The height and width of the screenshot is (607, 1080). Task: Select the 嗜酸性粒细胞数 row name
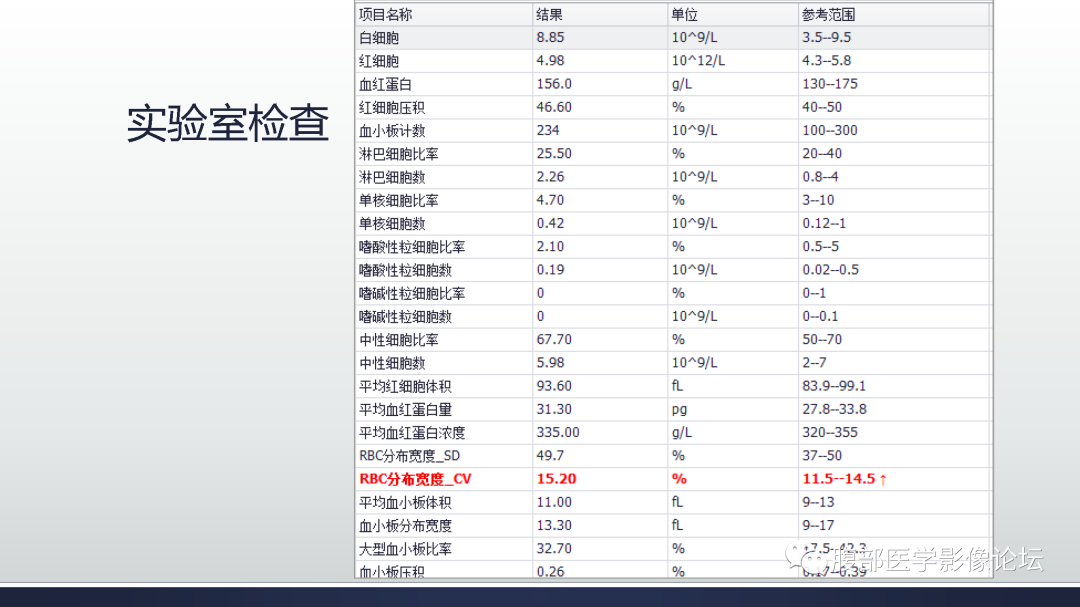point(406,270)
